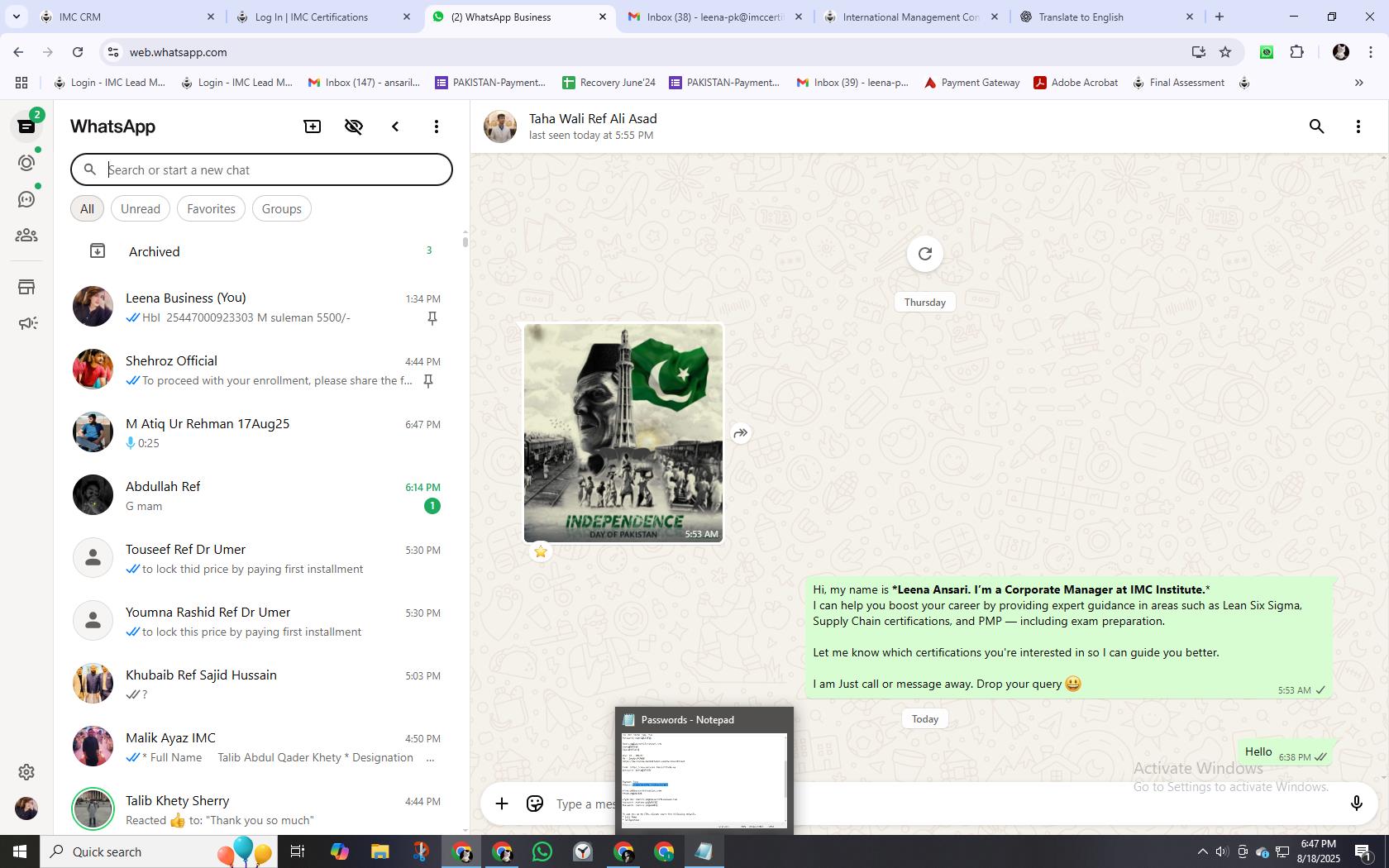Forward the Independence Day image

(741, 433)
